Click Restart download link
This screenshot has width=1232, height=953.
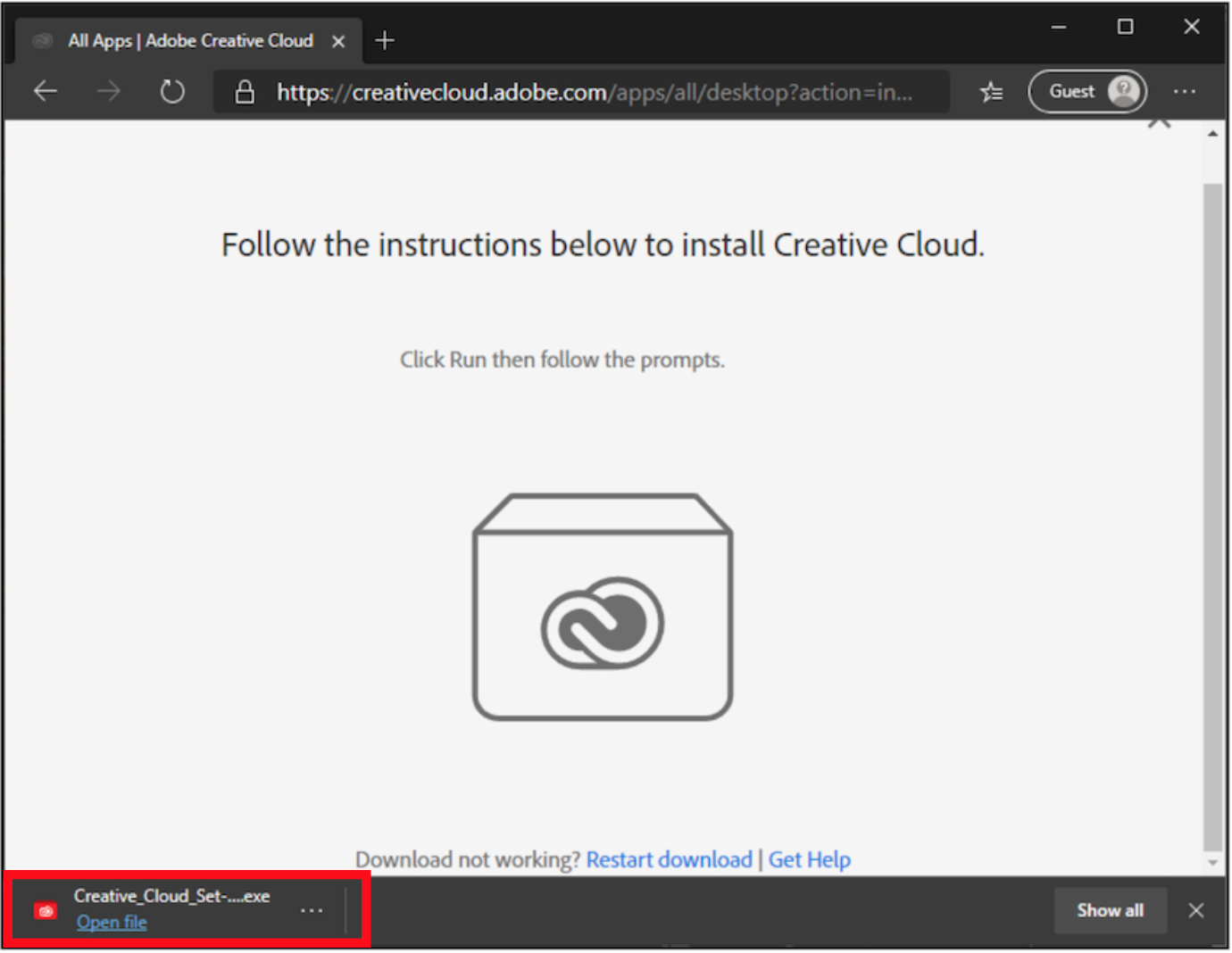[x=669, y=859]
